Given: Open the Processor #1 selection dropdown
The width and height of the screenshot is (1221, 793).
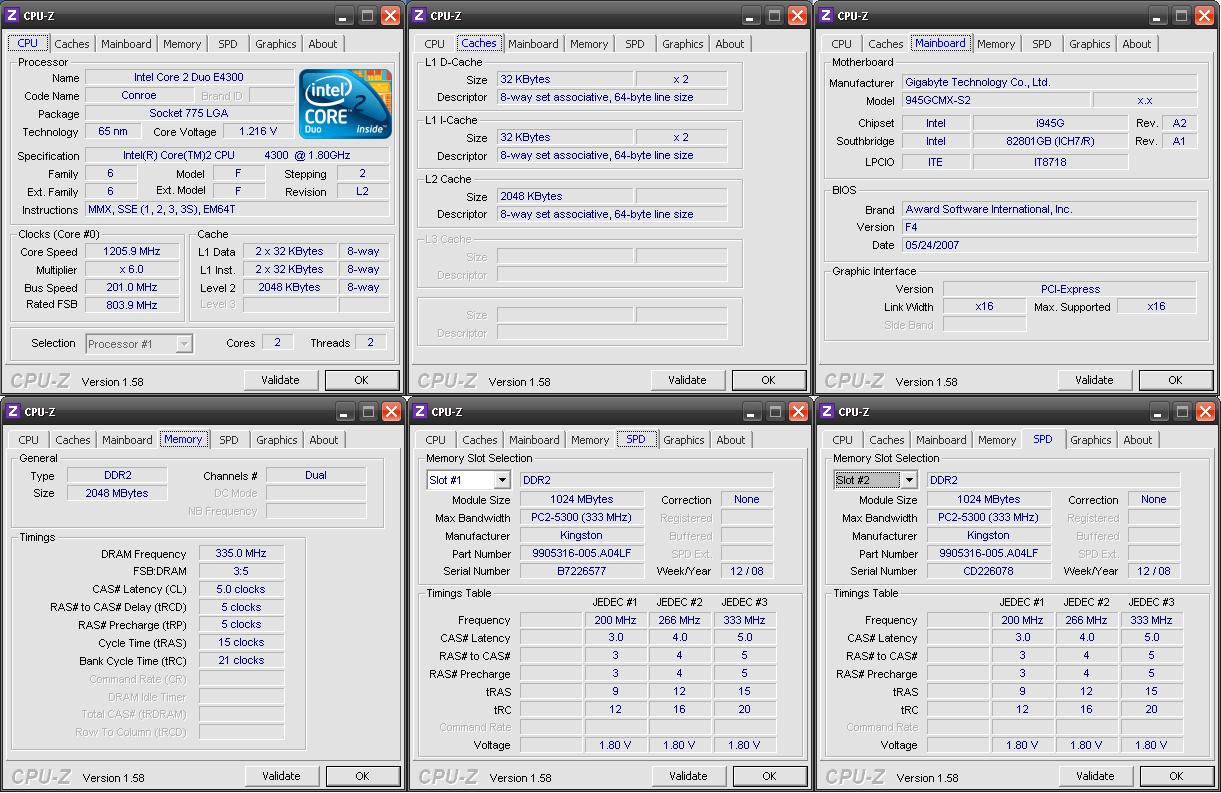Looking at the screenshot, I should [183, 343].
